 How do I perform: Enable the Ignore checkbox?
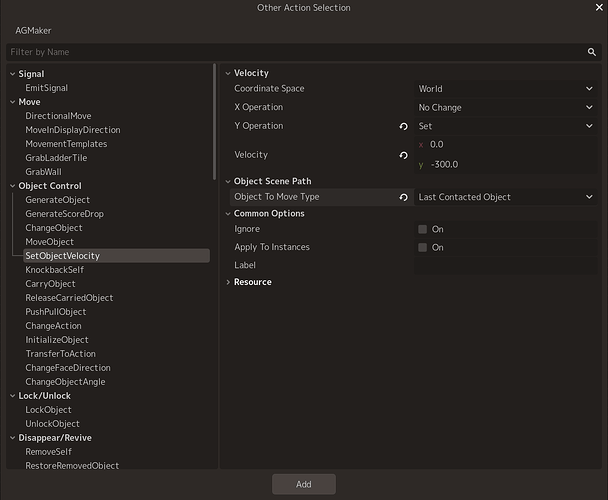click(422, 229)
